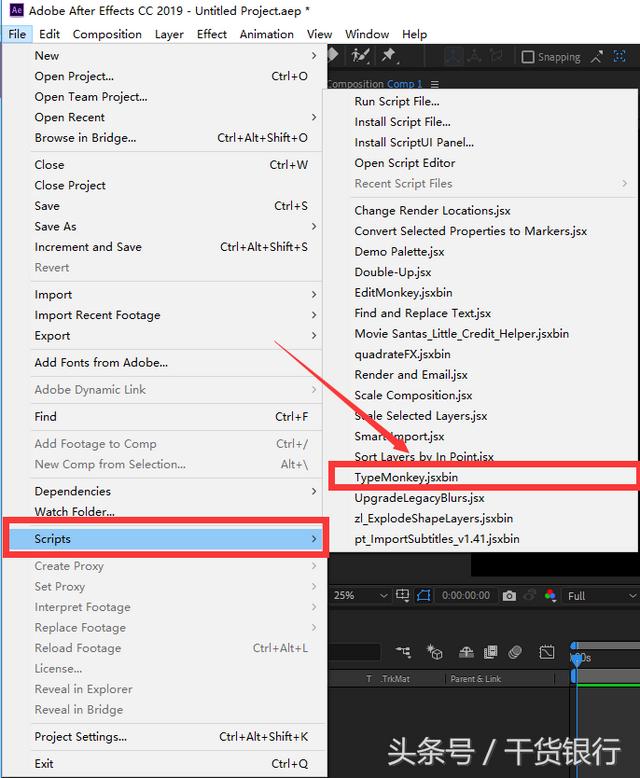Choose Install Script File...
Screen dimensions: 640x778
pos(480,122)
